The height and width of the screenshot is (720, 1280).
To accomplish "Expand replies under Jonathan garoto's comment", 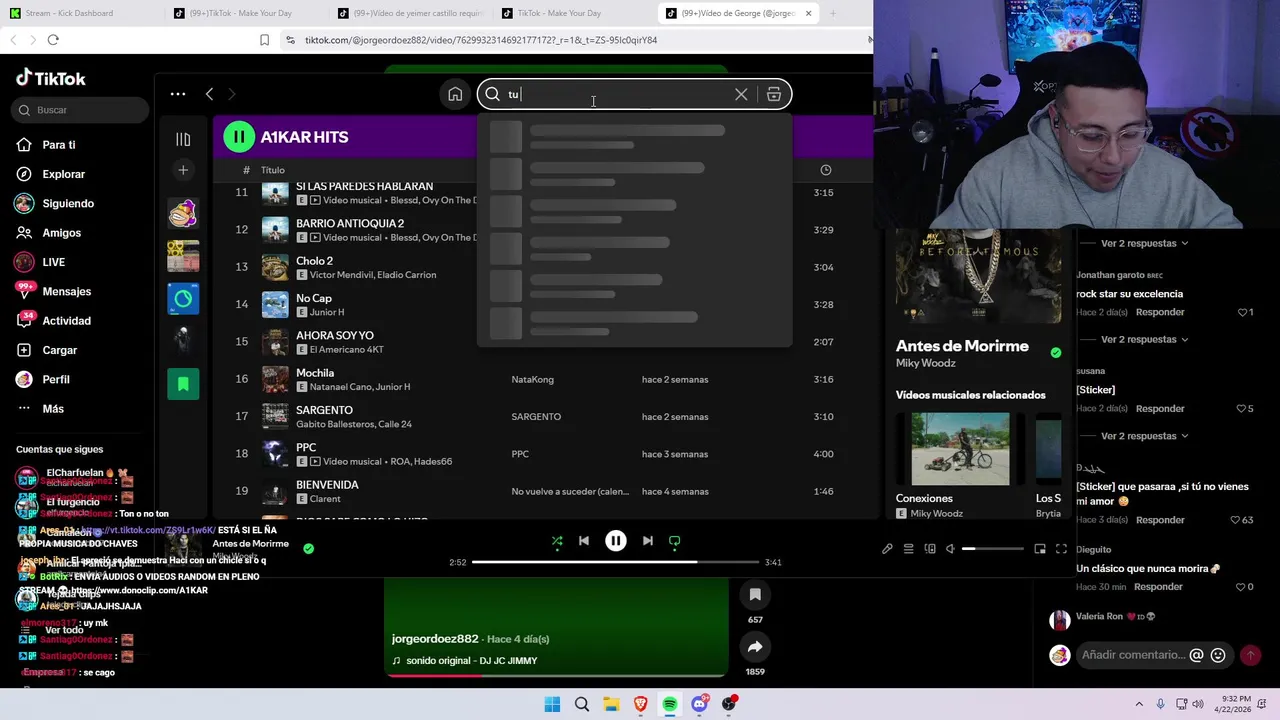I will pos(1144,340).
